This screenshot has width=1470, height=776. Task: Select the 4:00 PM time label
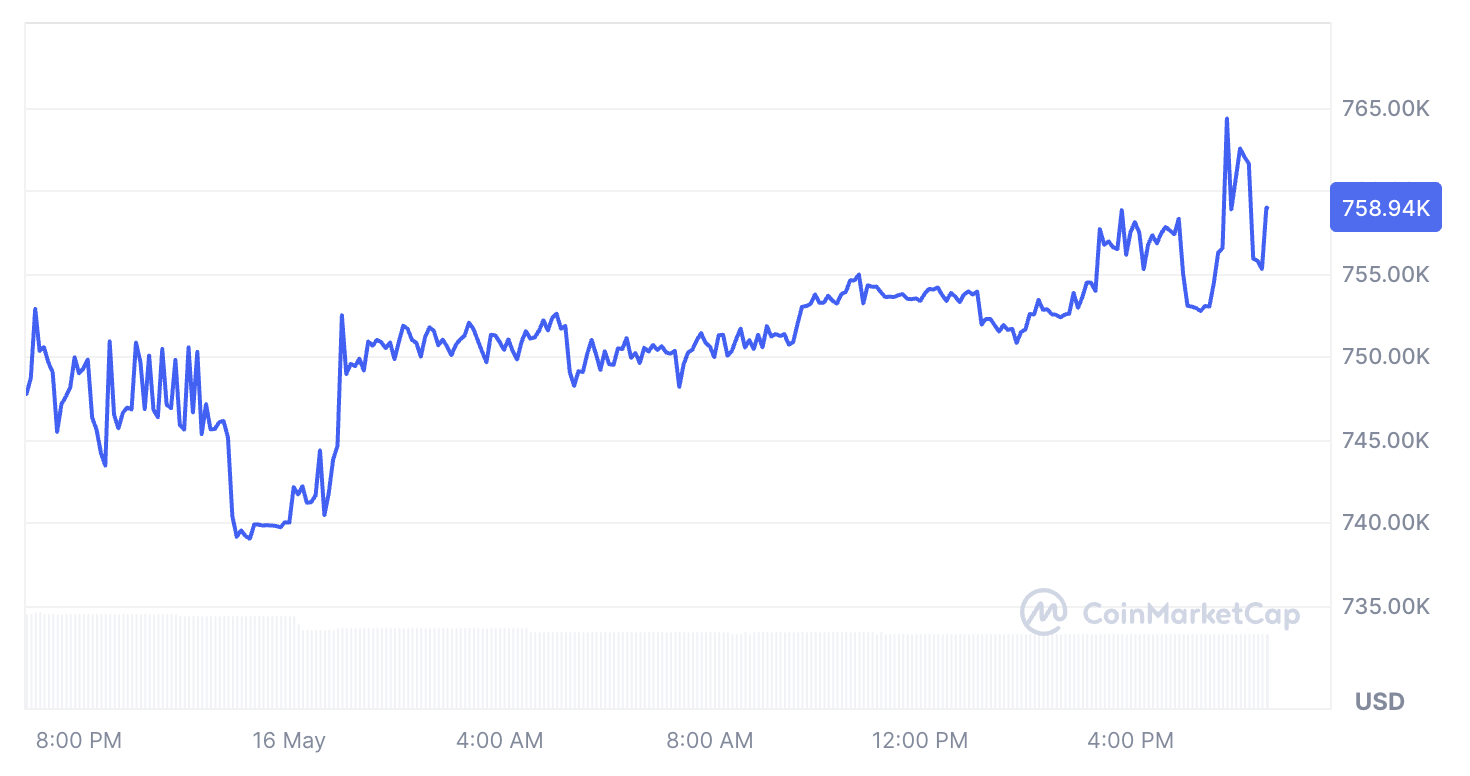coord(1131,741)
